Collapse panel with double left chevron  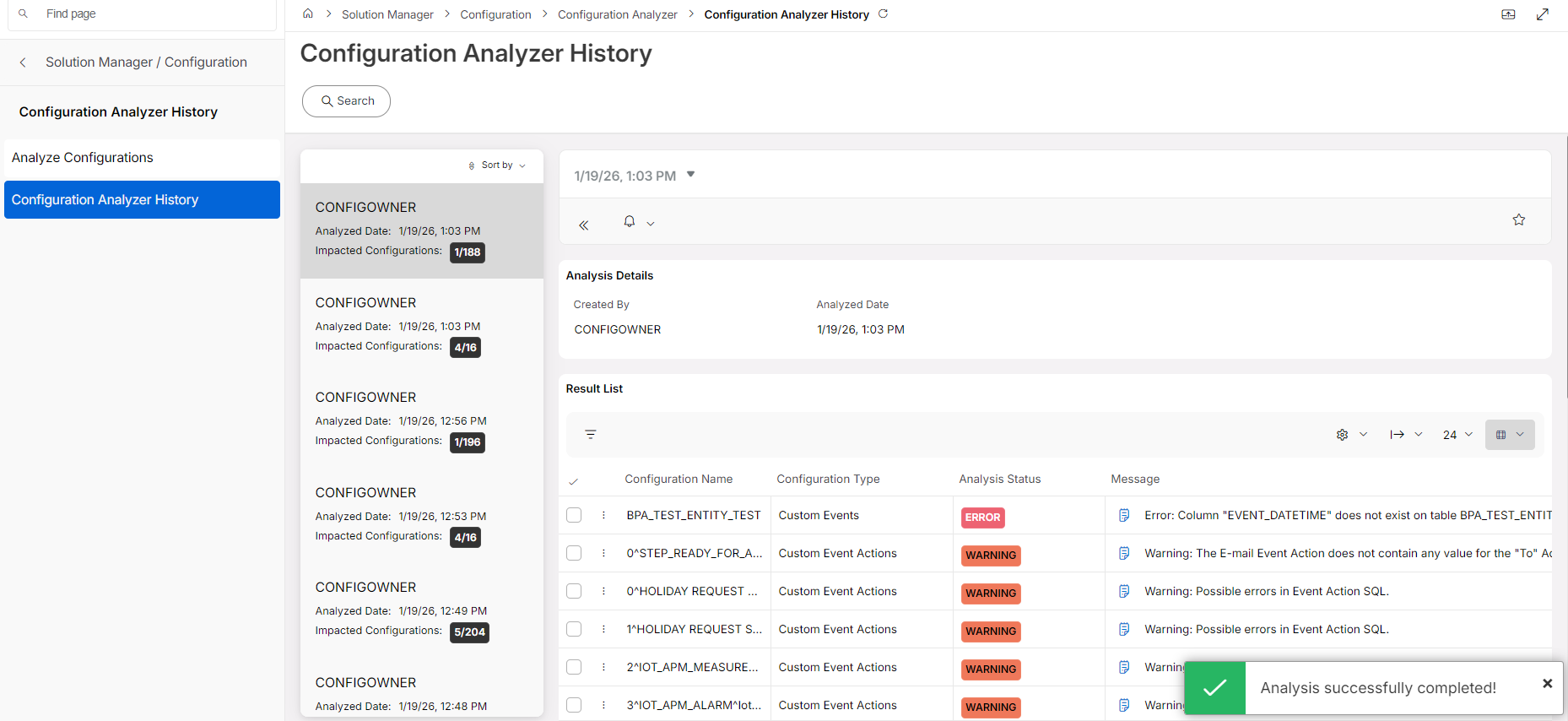tap(583, 225)
